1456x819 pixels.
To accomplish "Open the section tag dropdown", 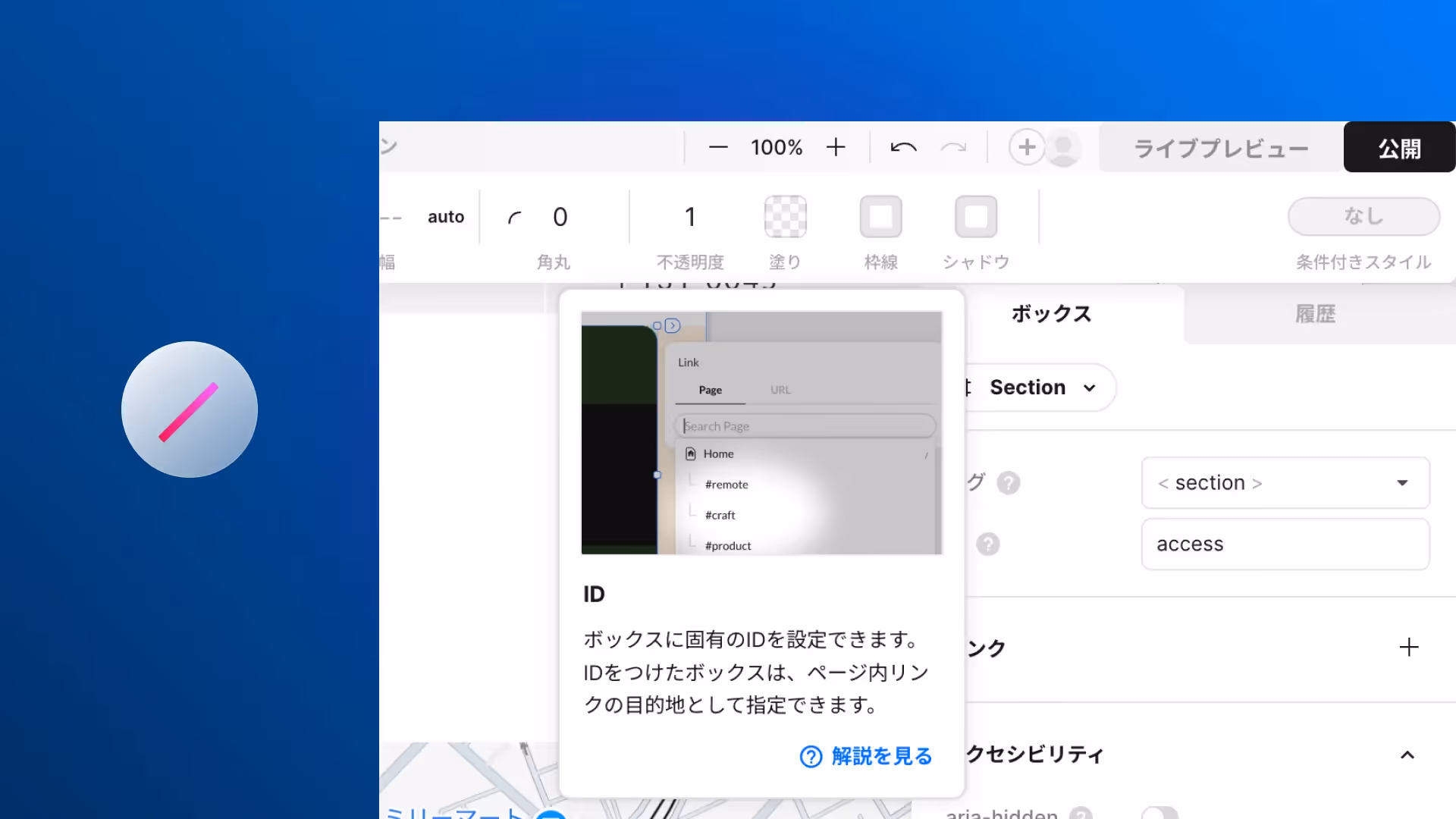I will (x=1285, y=483).
